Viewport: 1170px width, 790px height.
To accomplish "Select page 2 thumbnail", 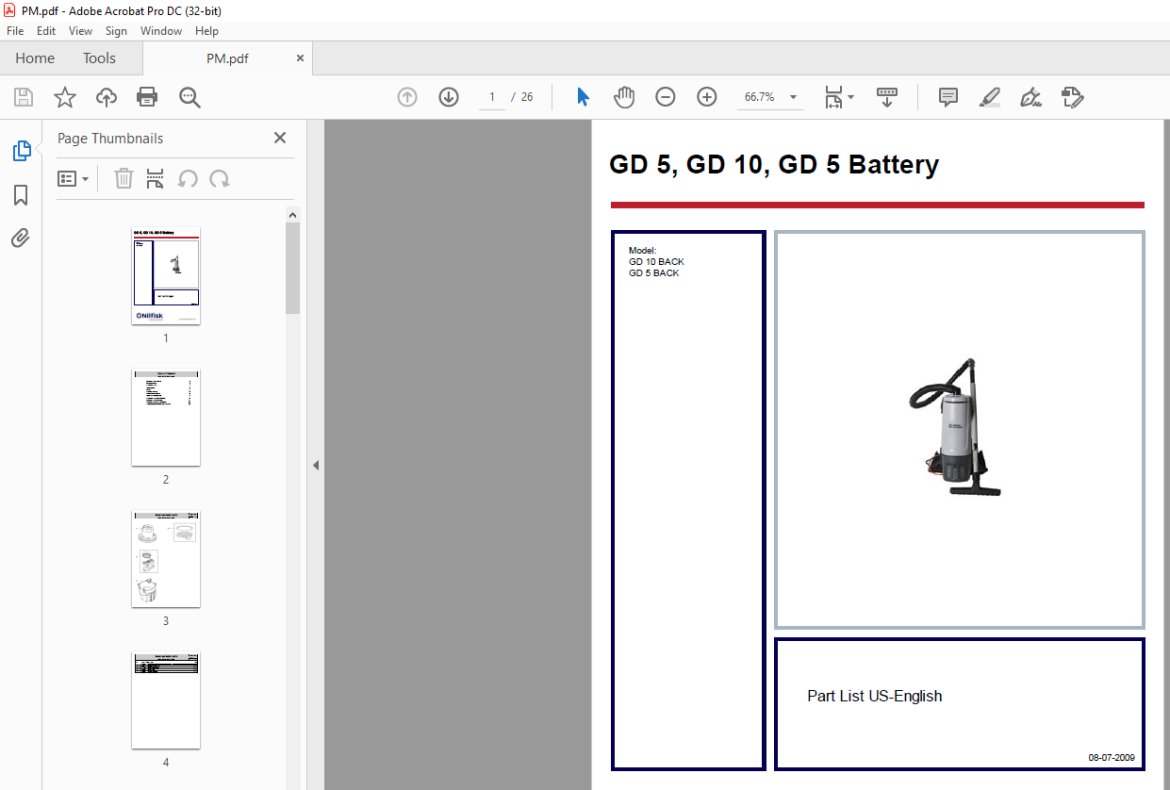I will (166, 418).
